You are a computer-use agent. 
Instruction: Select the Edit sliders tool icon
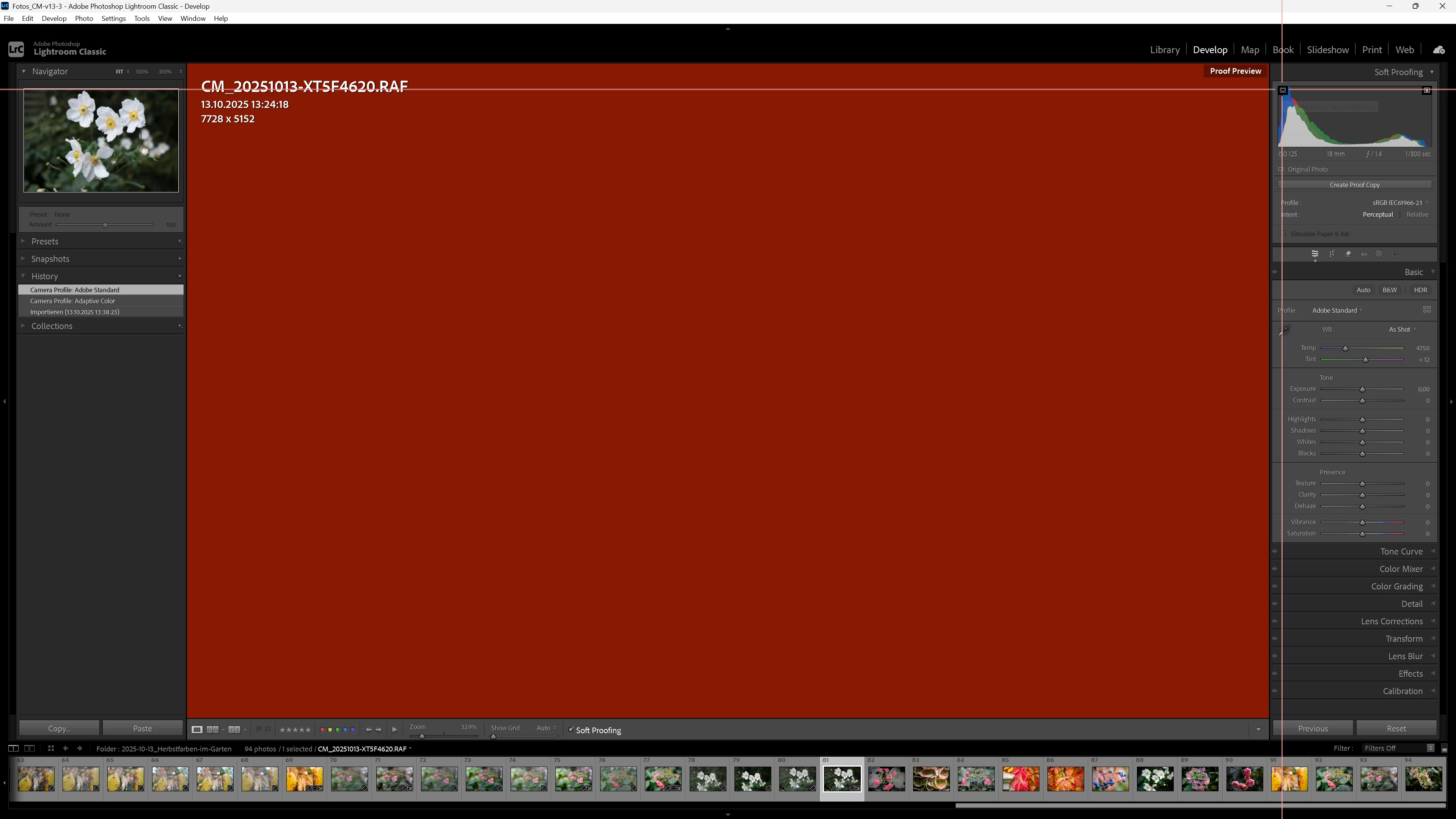pyautogui.click(x=1315, y=254)
